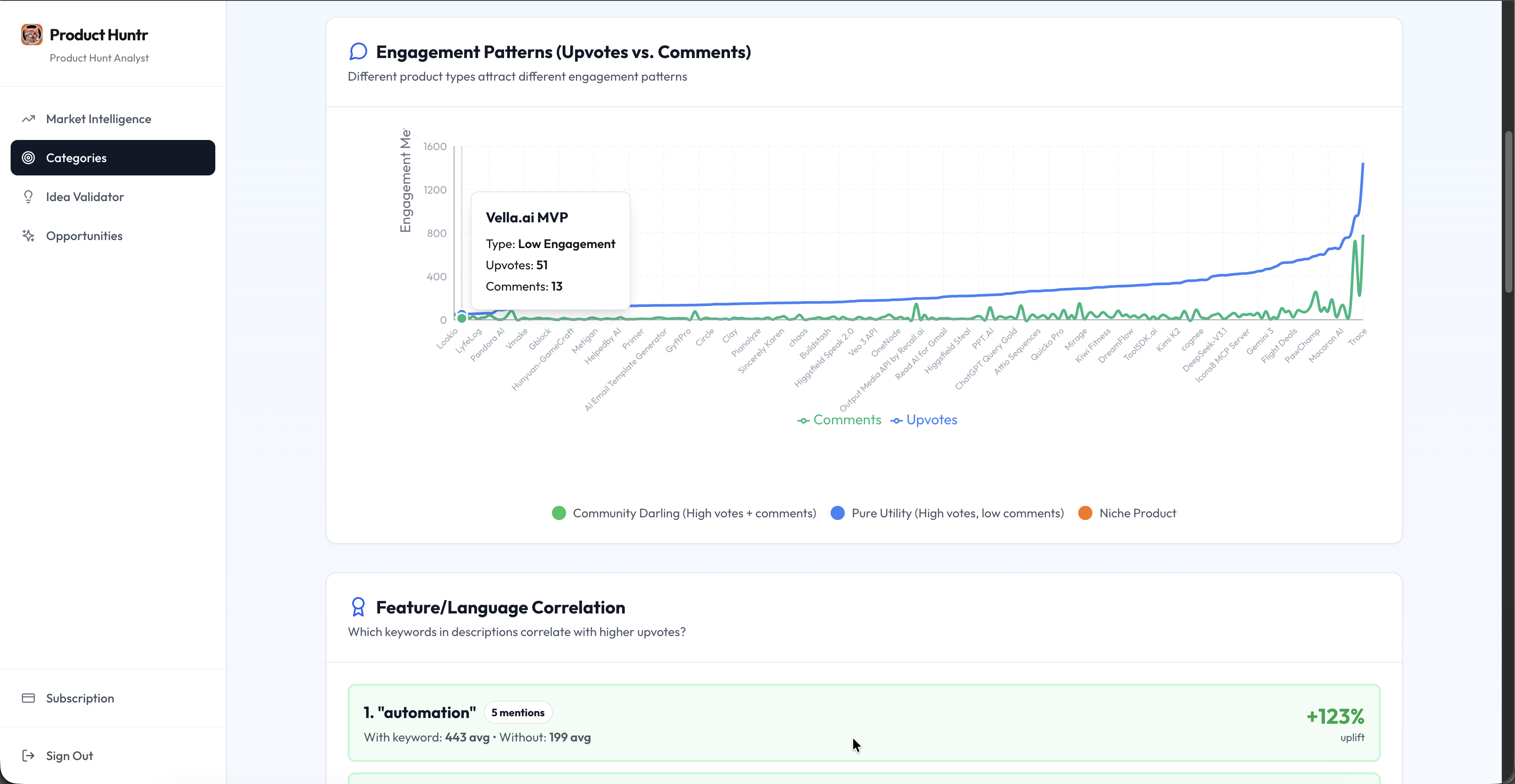The width and height of the screenshot is (1515, 784).
Task: Toggle the Comments series in chart legend
Action: point(839,420)
